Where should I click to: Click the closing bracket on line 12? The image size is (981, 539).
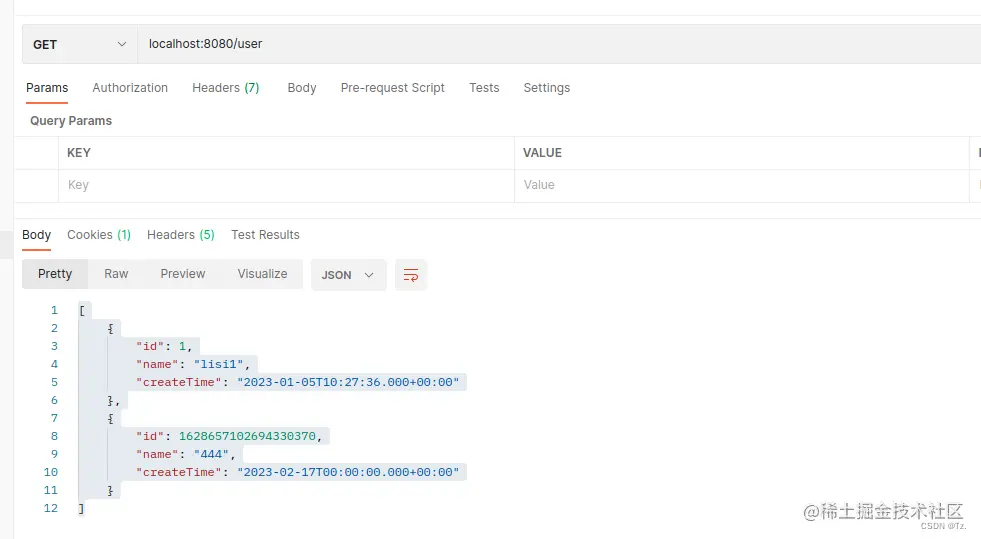pos(81,508)
